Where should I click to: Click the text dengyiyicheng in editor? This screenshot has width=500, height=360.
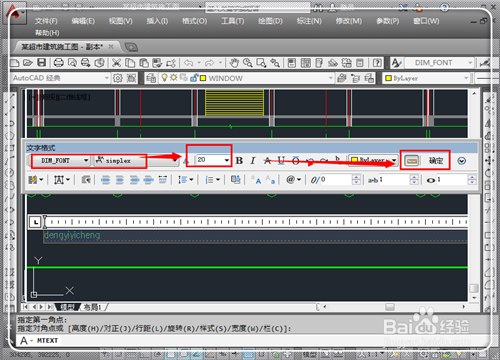pos(72,235)
